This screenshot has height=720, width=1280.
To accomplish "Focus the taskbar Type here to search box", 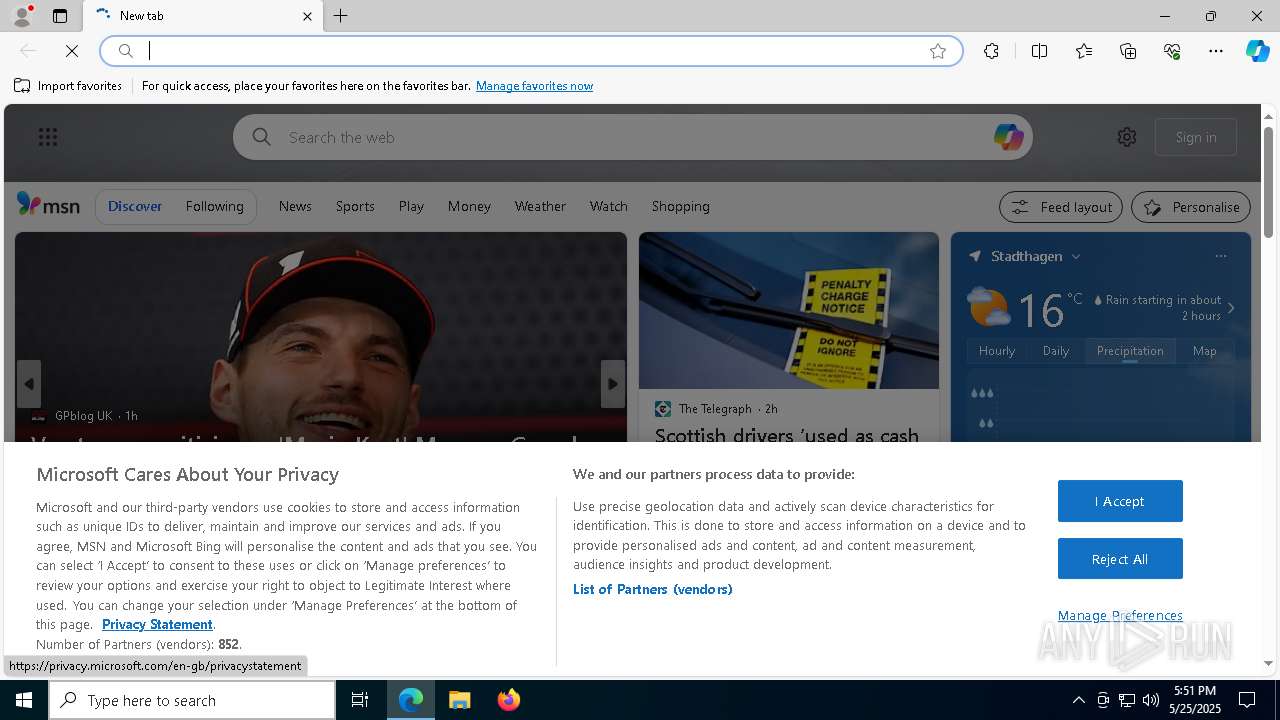I will (x=192, y=700).
